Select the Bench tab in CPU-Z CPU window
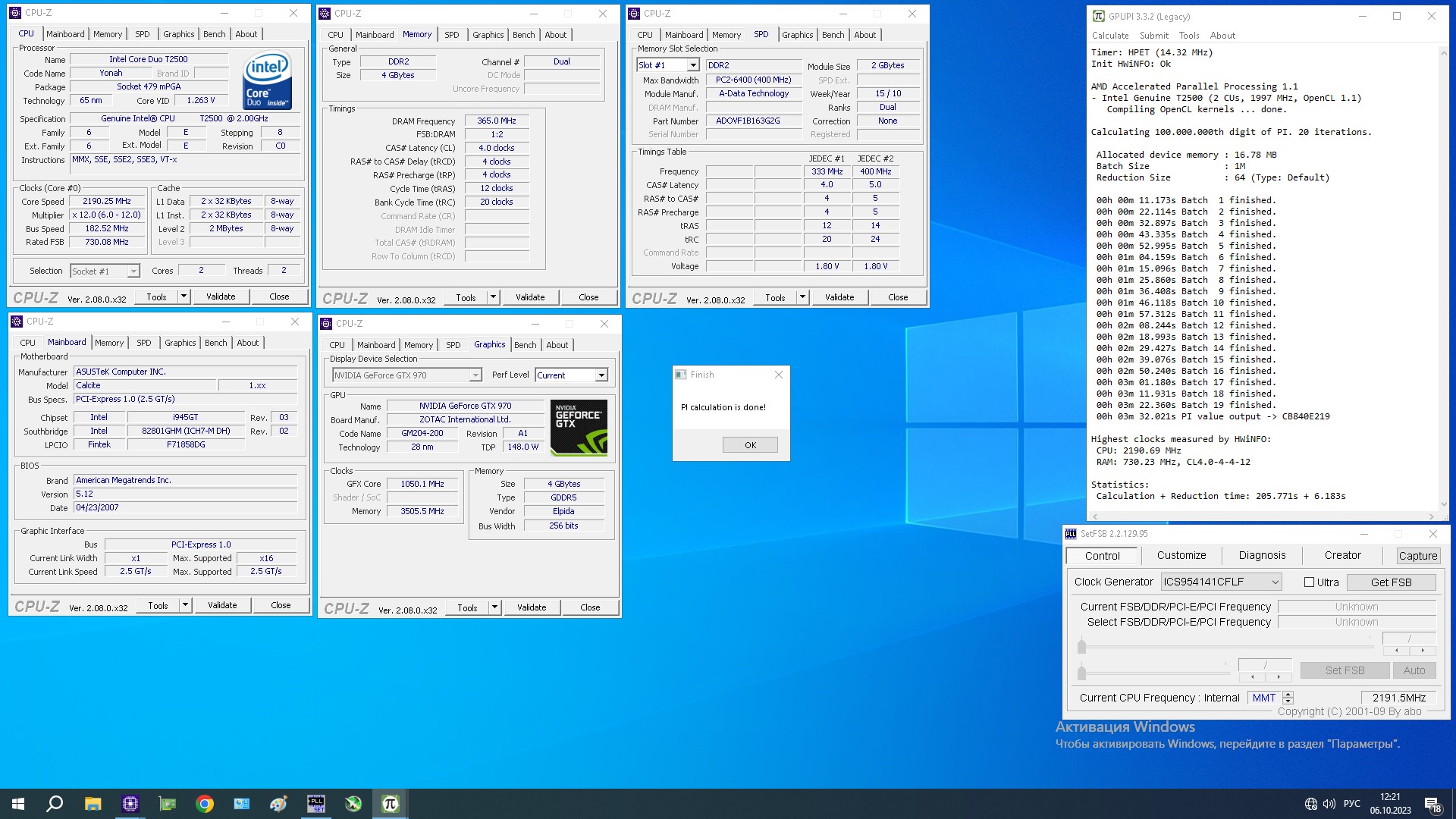This screenshot has width=1456, height=819. tap(215, 34)
